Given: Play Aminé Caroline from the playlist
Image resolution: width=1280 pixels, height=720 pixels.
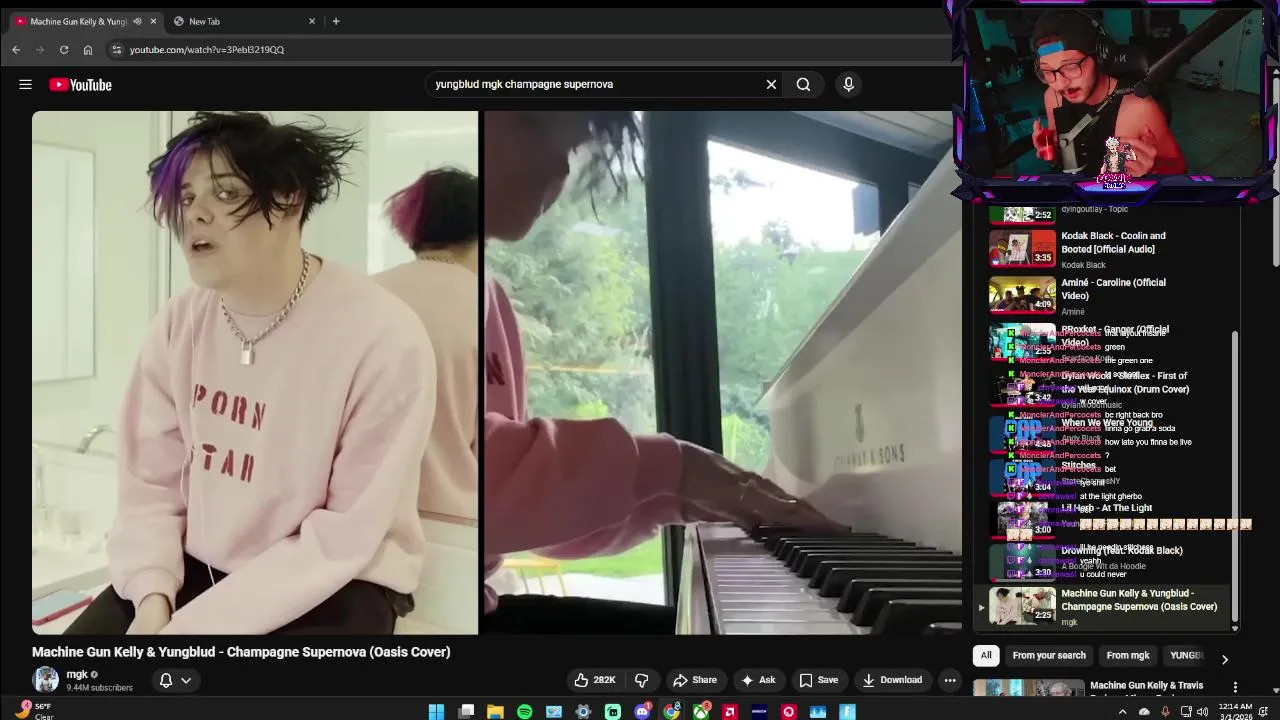Looking at the screenshot, I should 1100,296.
